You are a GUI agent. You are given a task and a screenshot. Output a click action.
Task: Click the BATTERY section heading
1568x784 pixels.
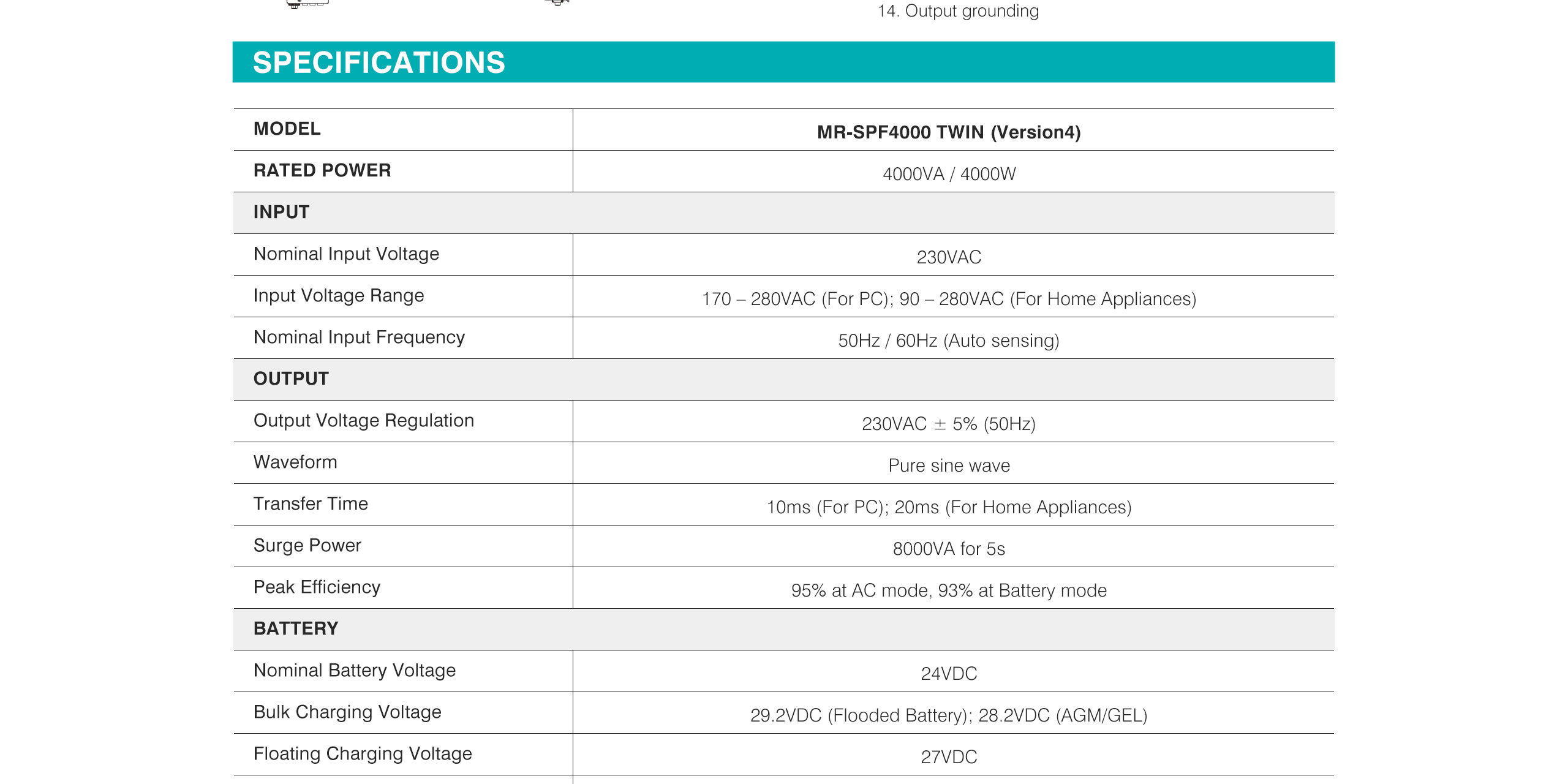pyautogui.click(x=296, y=628)
